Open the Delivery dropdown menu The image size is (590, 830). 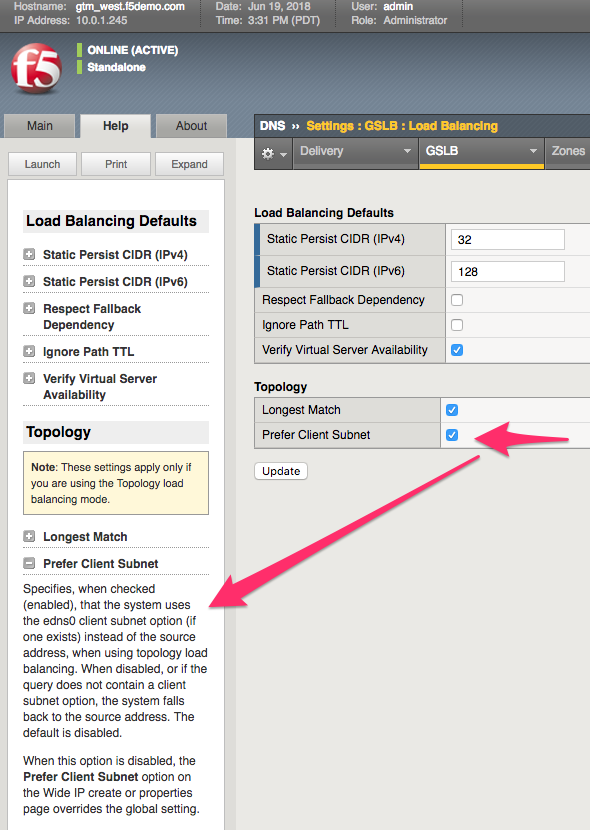pyautogui.click(x=356, y=151)
